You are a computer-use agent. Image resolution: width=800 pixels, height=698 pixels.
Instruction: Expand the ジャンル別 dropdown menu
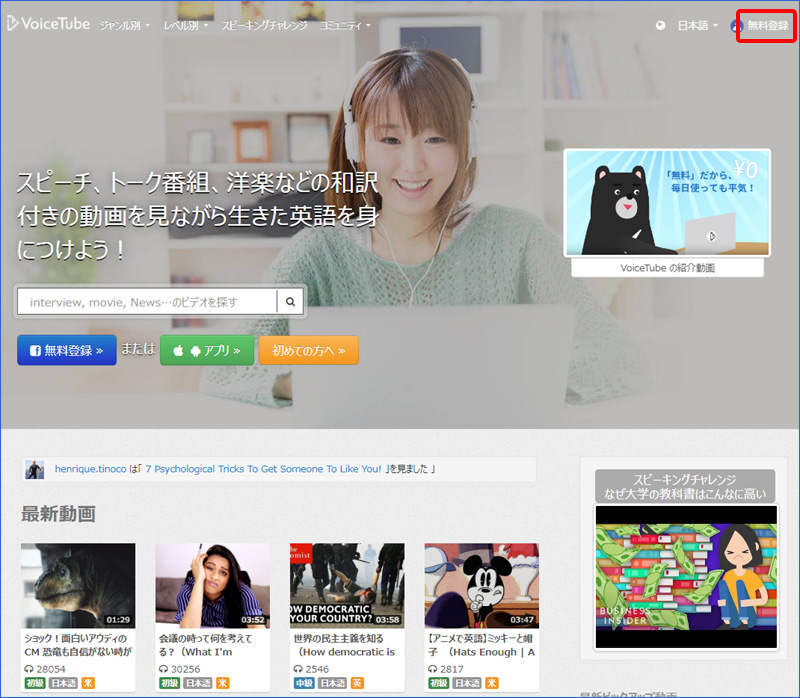123,25
